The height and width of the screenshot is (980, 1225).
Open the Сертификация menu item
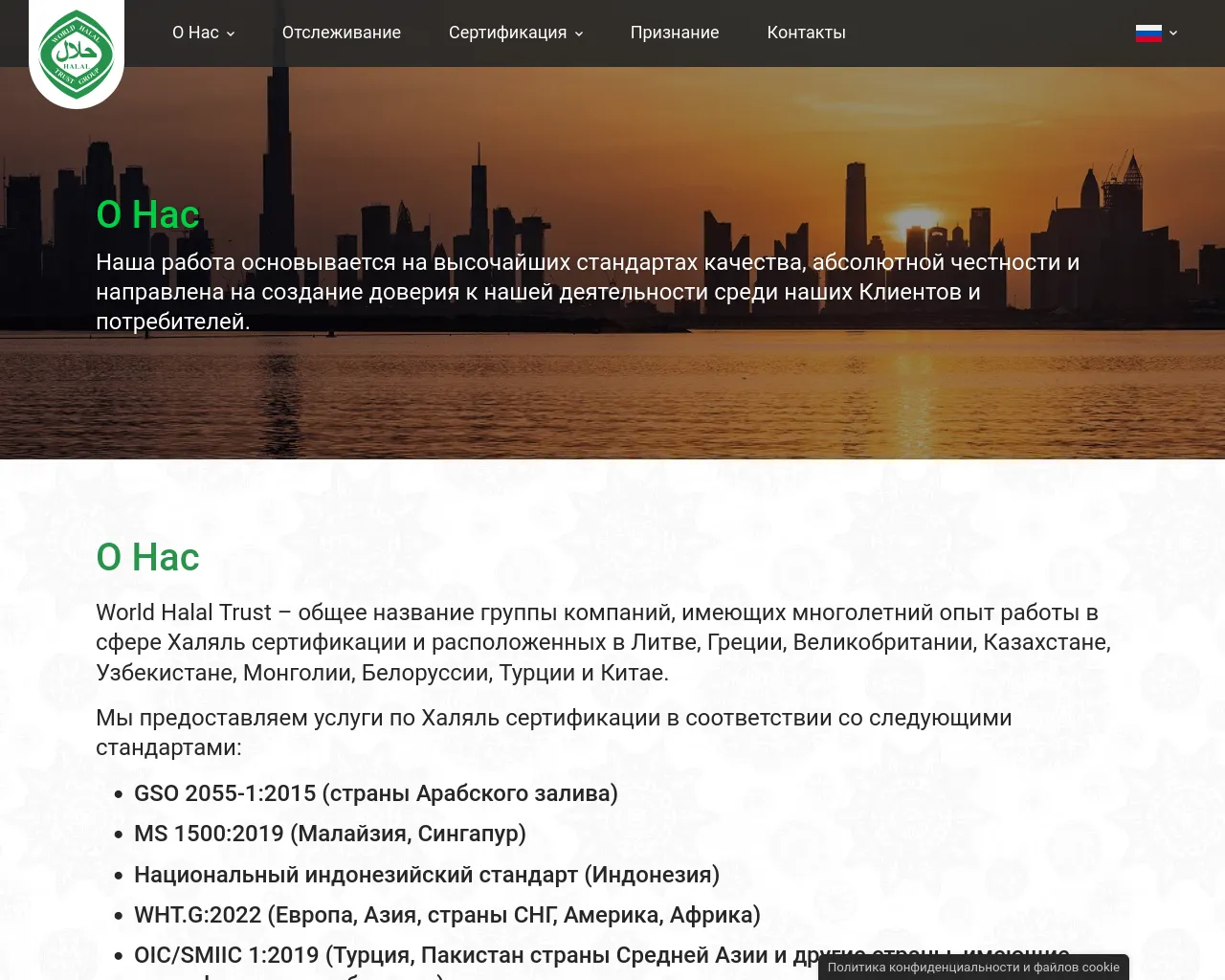[507, 33]
